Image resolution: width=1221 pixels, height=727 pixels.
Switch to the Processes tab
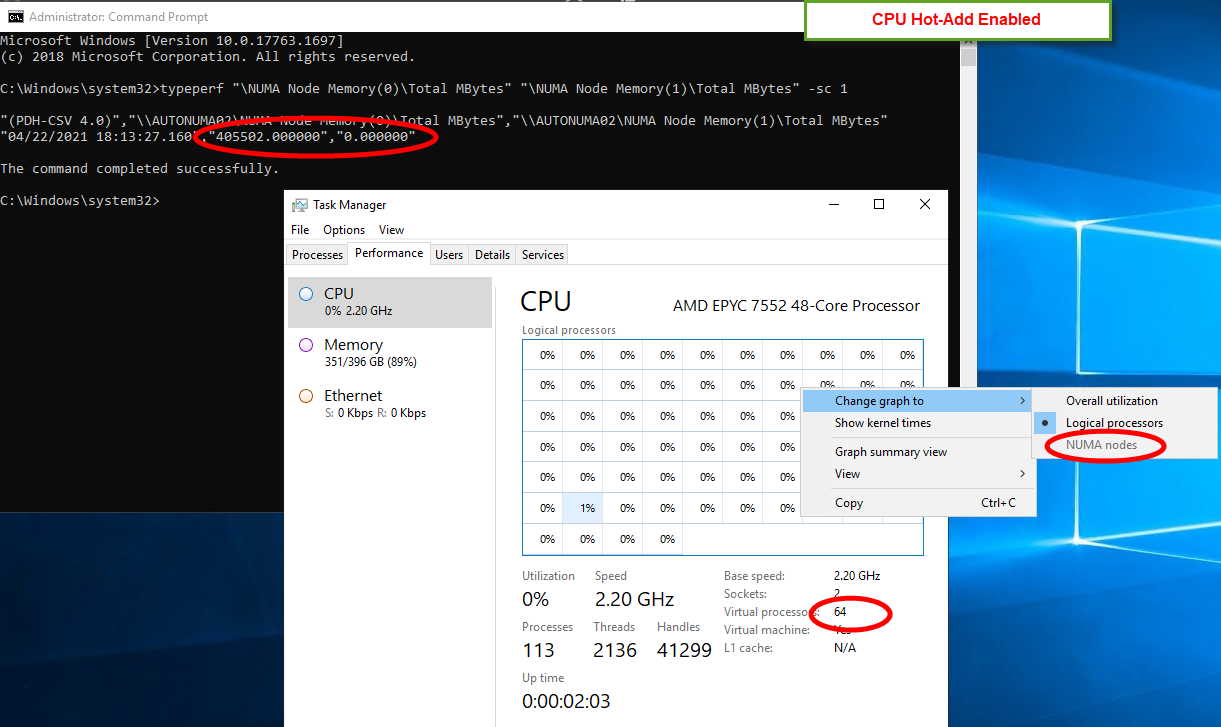pyautogui.click(x=318, y=255)
